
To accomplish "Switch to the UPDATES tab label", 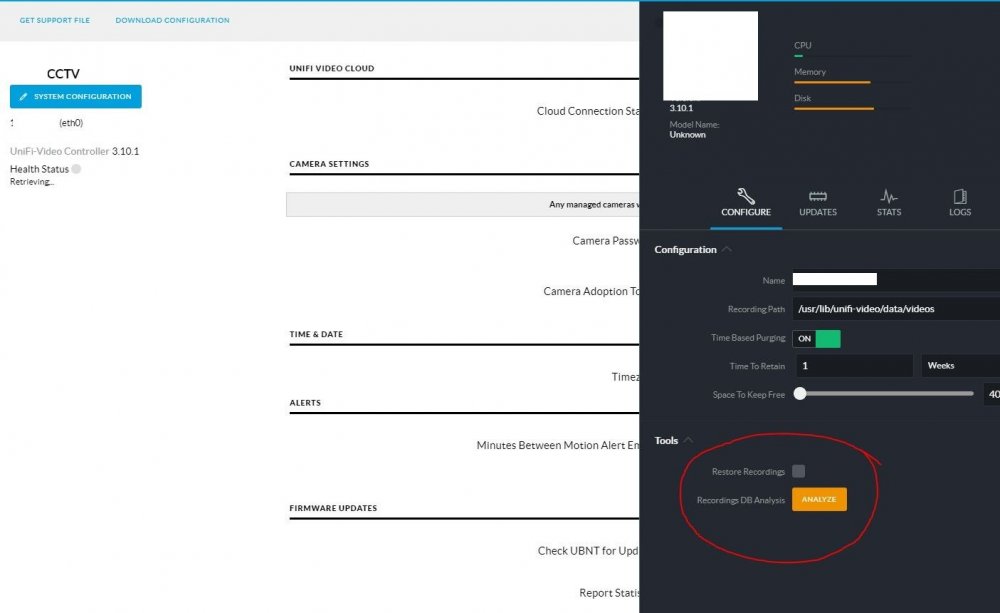I will 818,212.
